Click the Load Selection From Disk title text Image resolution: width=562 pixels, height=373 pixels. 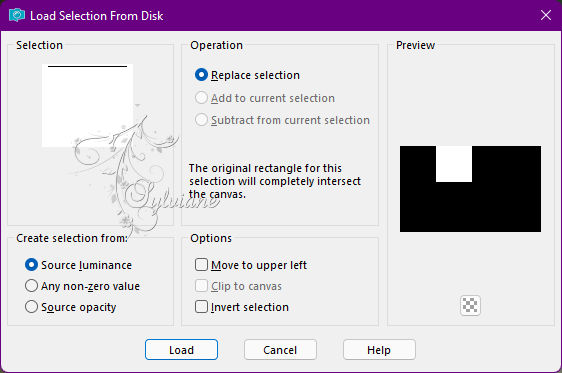(x=96, y=16)
